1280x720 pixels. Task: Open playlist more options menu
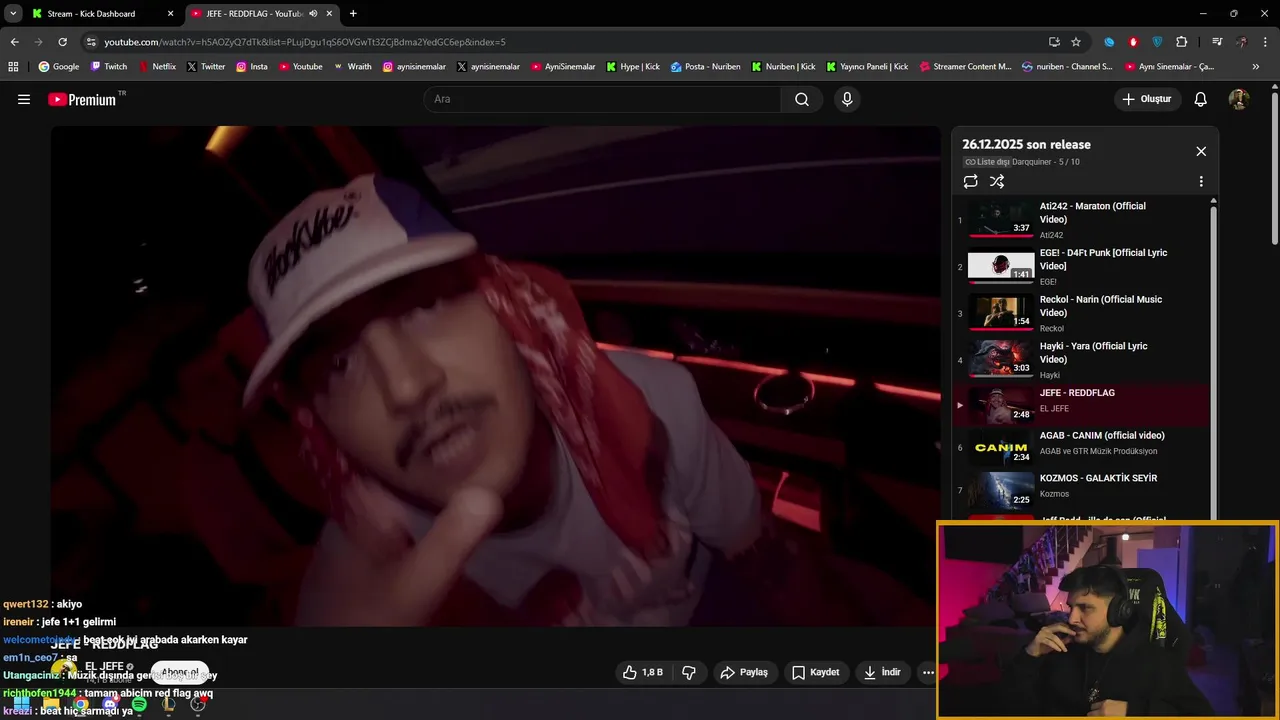tap(1201, 182)
